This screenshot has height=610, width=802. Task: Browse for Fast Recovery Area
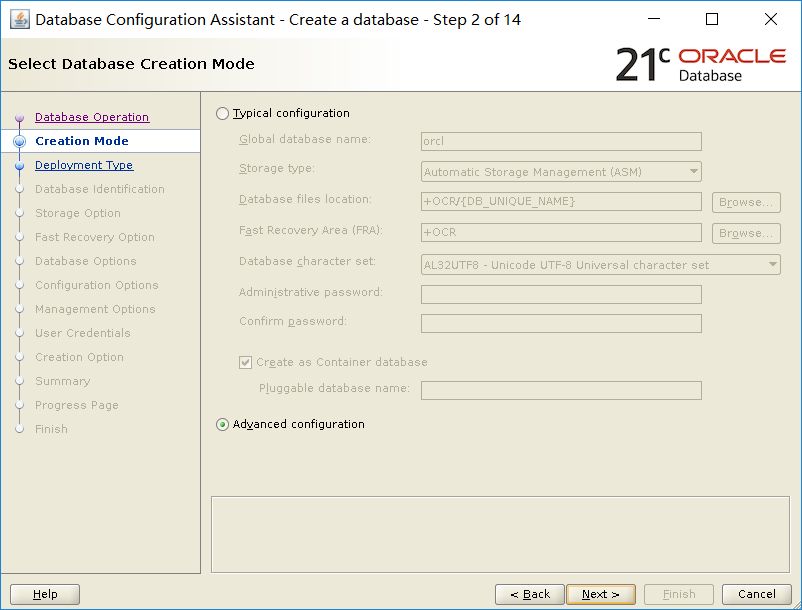tap(746, 233)
